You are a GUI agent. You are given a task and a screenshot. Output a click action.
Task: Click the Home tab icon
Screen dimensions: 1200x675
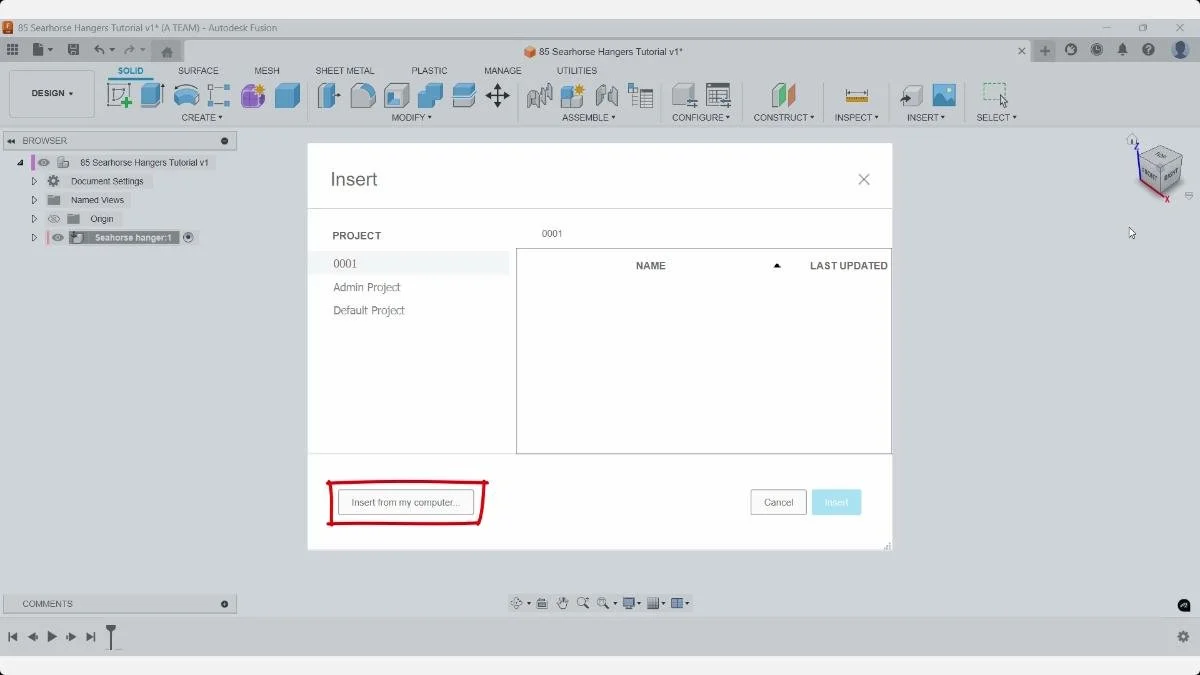pyautogui.click(x=167, y=52)
